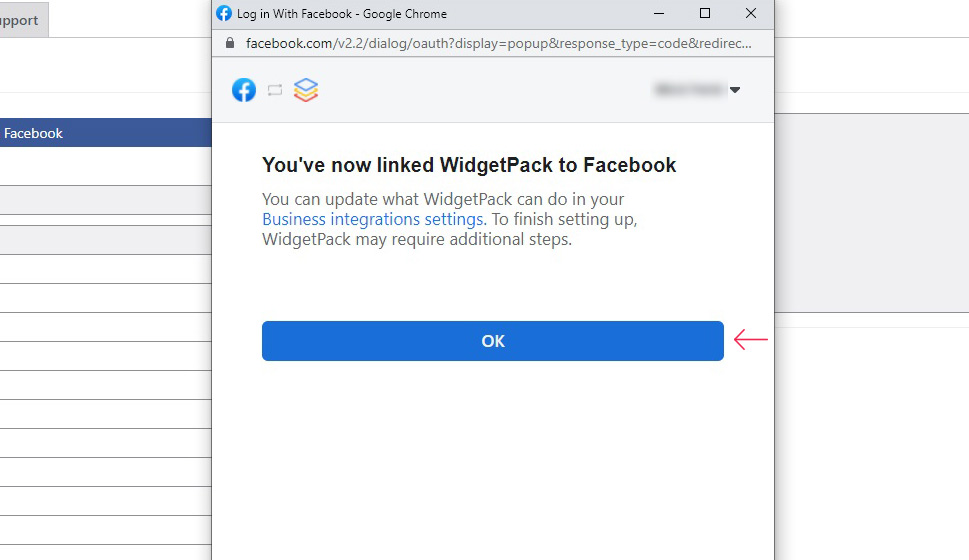Open the Business integrations settings link

374,219
